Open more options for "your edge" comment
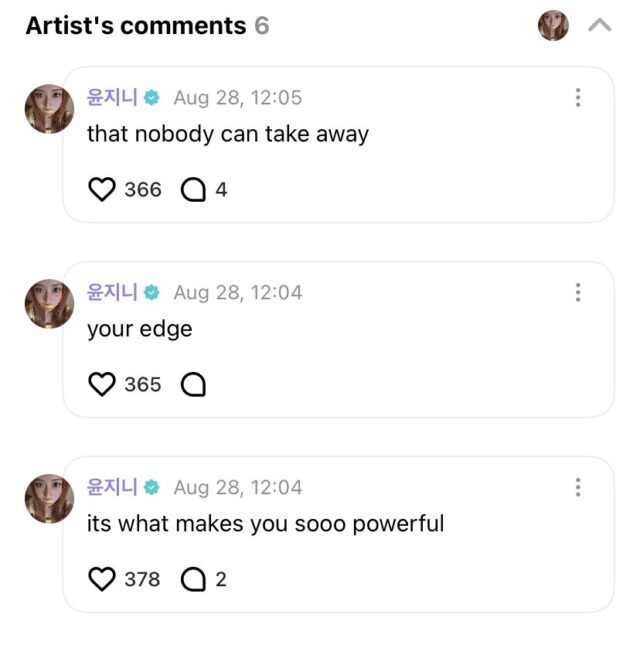The width and height of the screenshot is (640, 645). (x=578, y=292)
